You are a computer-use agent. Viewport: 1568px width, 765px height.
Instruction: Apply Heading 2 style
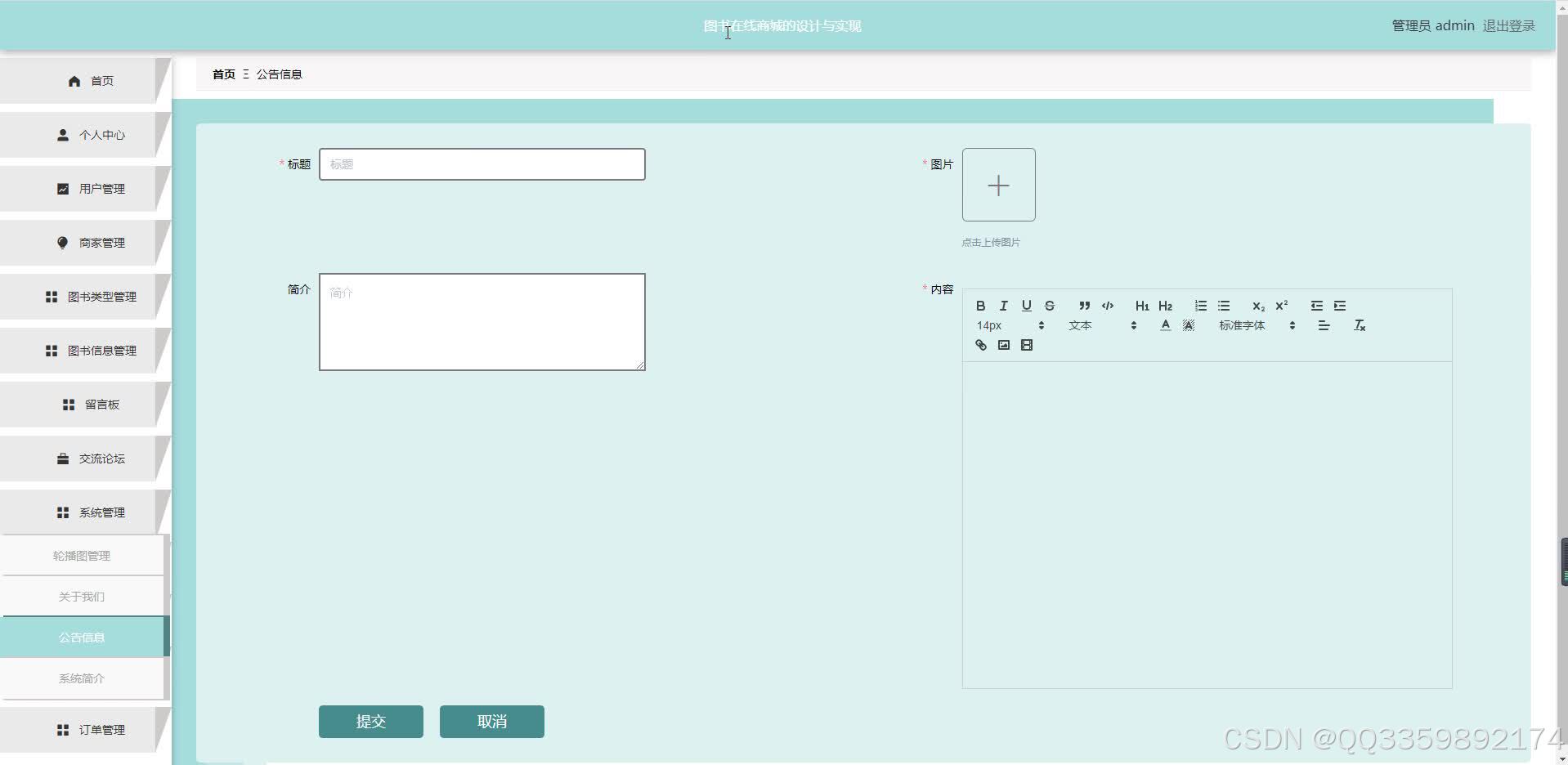click(x=1166, y=306)
